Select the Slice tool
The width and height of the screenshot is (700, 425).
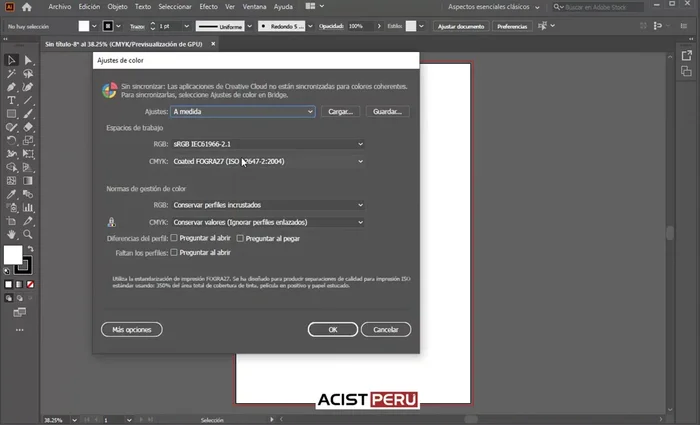(x=28, y=221)
